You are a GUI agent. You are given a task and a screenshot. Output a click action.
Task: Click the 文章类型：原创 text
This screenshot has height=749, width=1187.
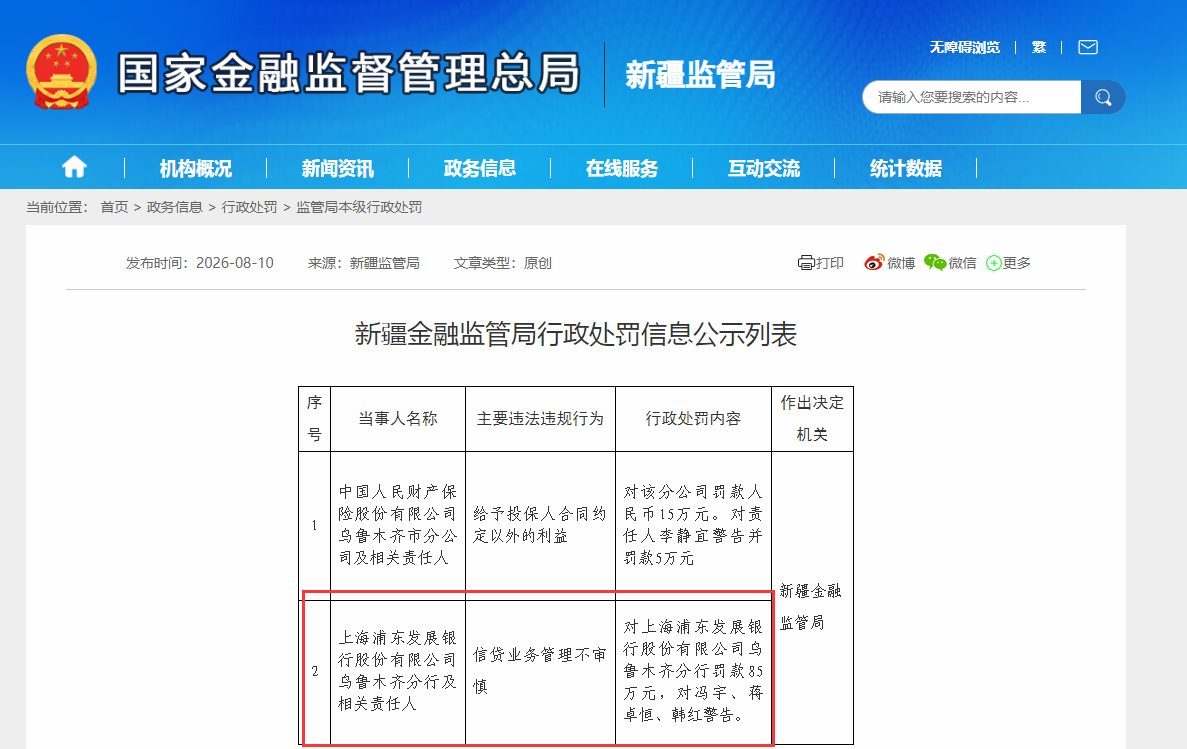pos(503,263)
